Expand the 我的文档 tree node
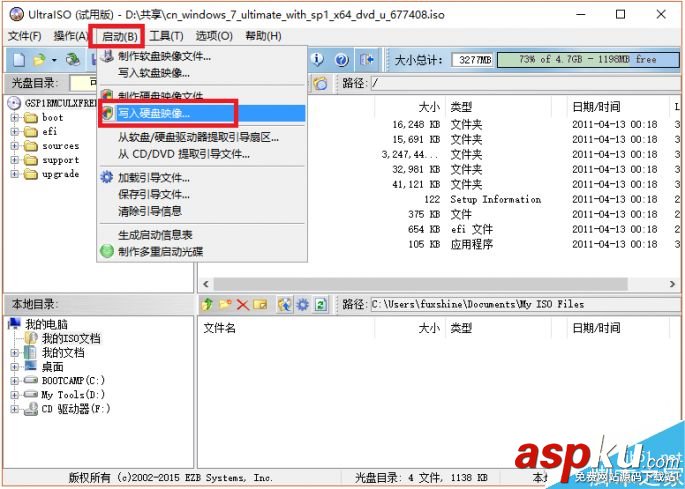The height and width of the screenshot is (489, 685). [14, 353]
